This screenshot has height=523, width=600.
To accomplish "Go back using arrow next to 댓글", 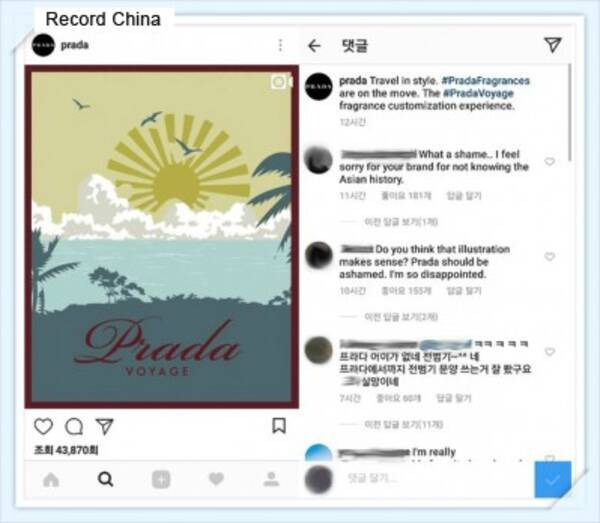I will (x=314, y=46).
